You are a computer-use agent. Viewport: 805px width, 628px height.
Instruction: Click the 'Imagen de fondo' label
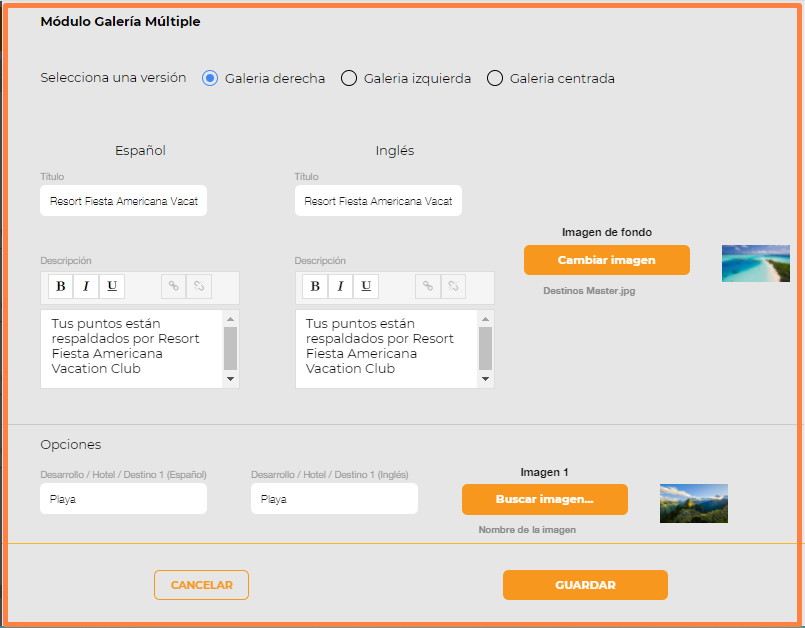(x=607, y=232)
